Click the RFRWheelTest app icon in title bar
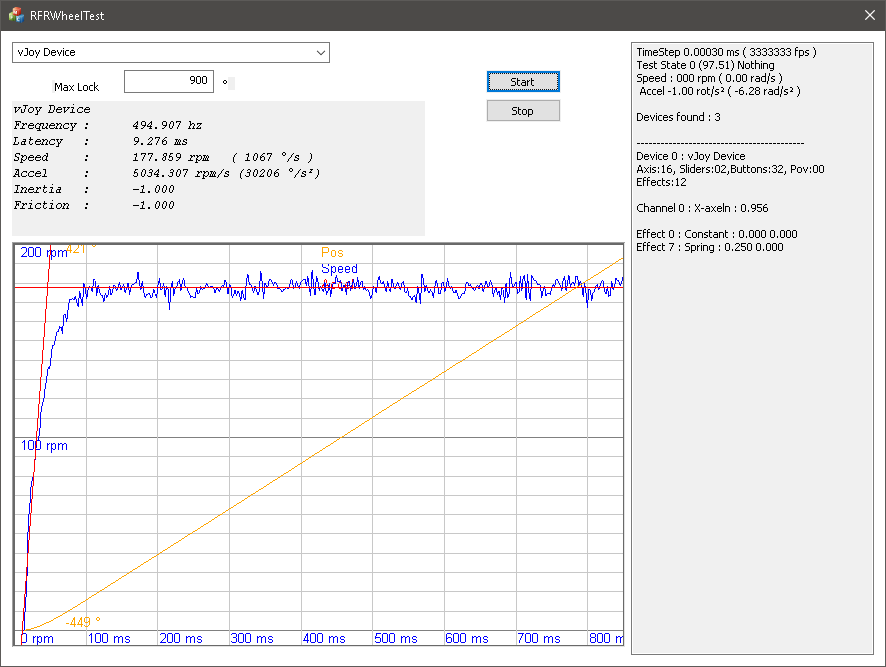The image size is (886, 667). (16, 15)
